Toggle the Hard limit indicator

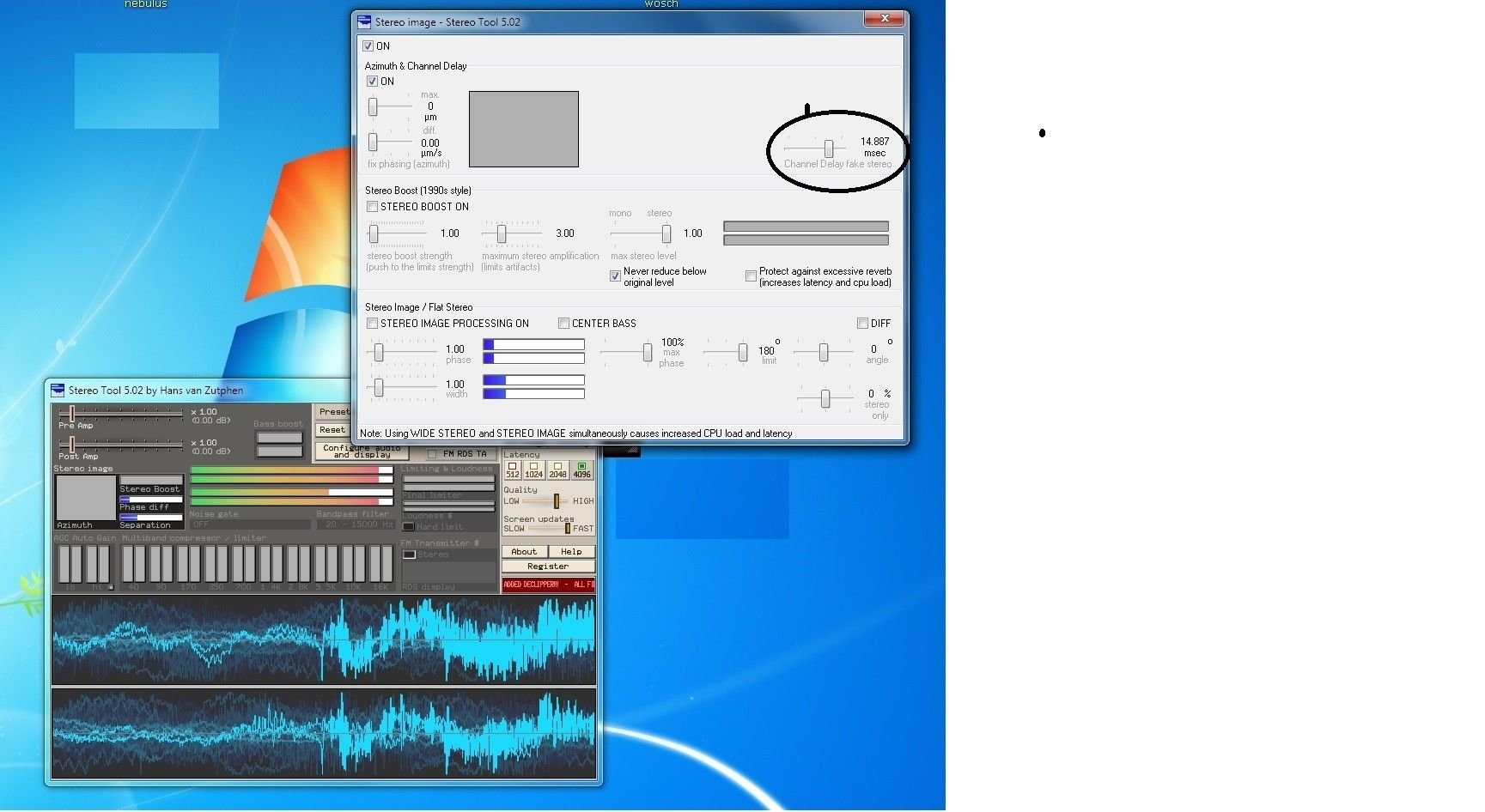pyautogui.click(x=409, y=527)
